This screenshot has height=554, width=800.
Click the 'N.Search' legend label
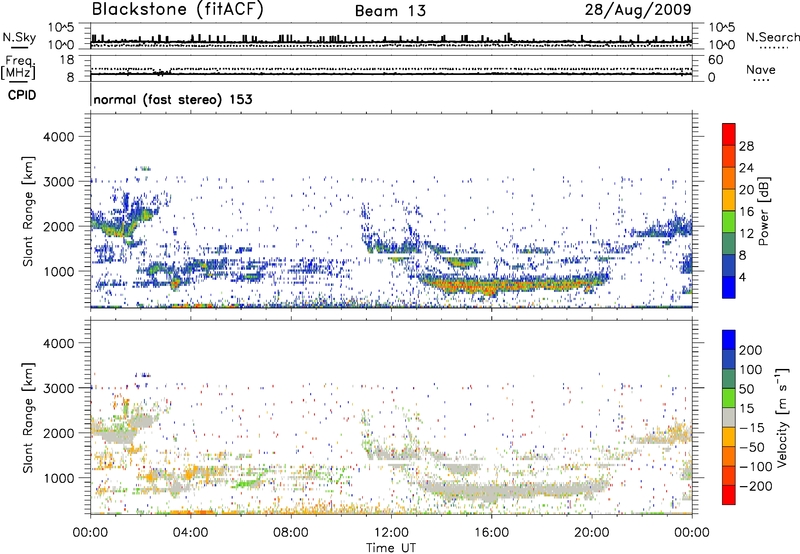click(772, 37)
